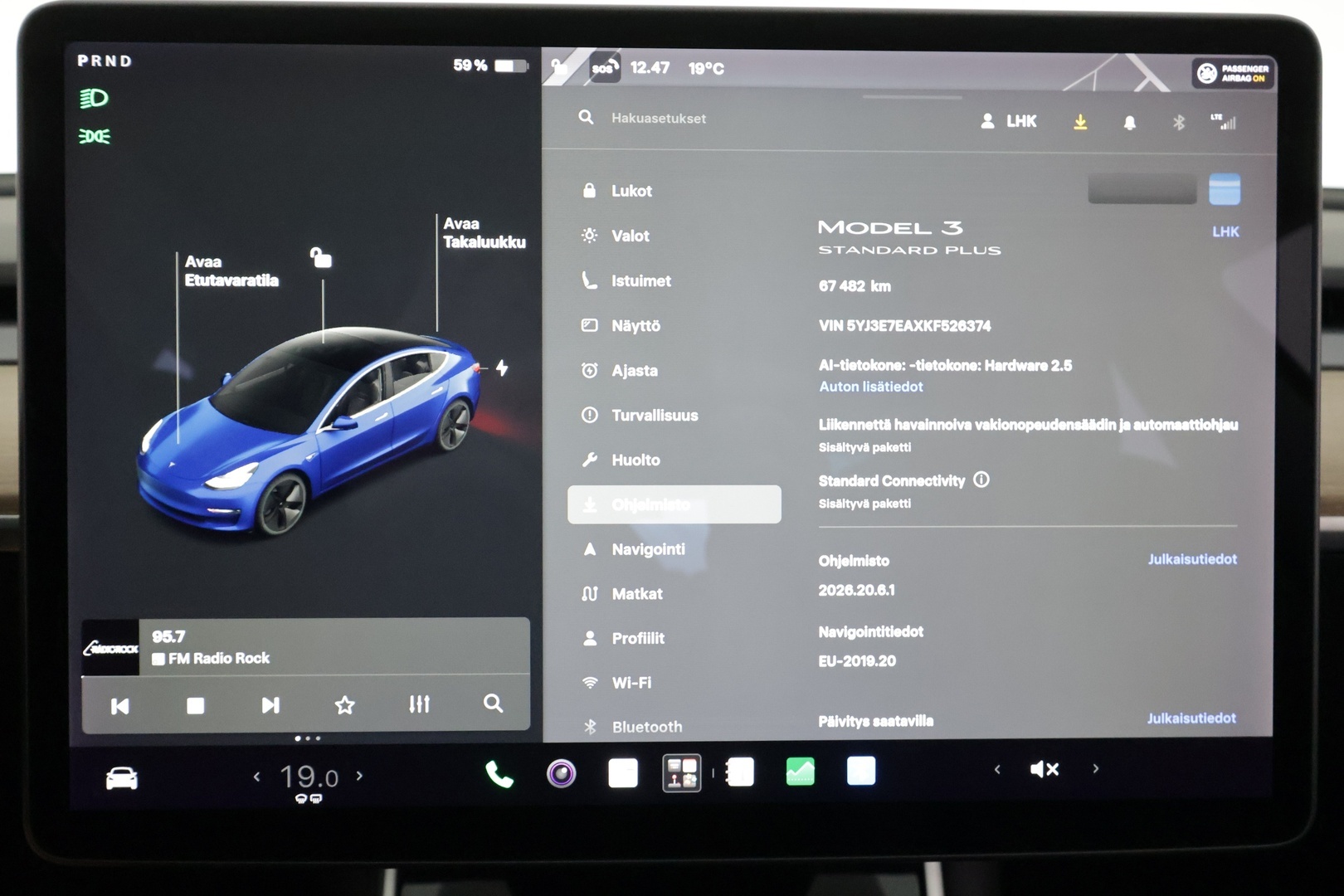This screenshot has width=1344, height=896.
Task: Tap the charge port lightning icon
Action: (502, 368)
